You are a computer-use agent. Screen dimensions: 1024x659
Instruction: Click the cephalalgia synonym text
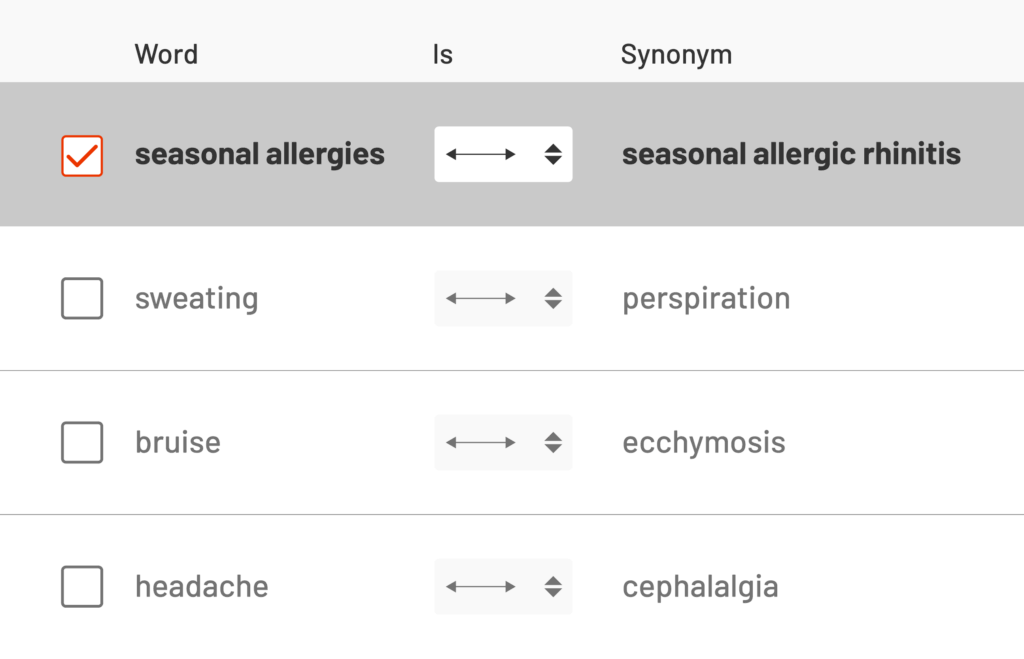[x=700, y=586]
